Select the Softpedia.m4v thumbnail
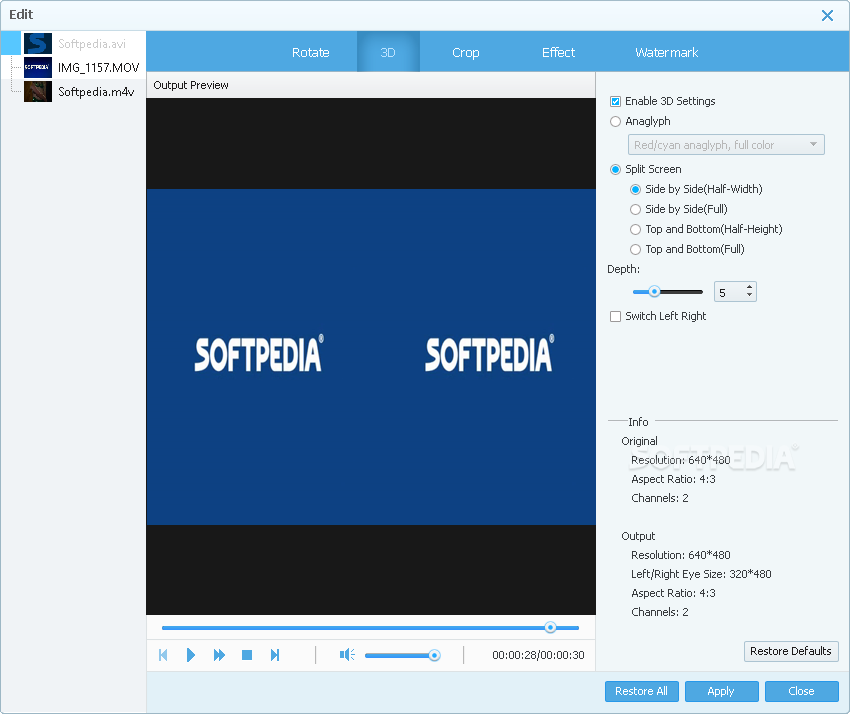This screenshot has height=714, width=850. pos(38,92)
